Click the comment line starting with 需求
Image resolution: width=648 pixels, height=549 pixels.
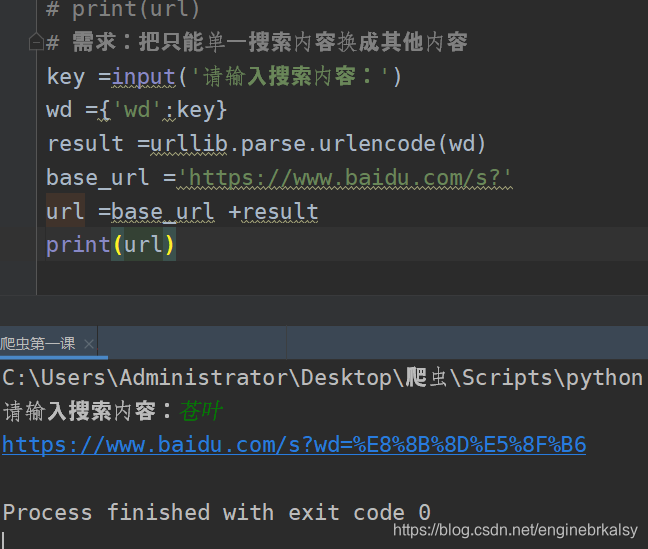click(x=257, y=42)
